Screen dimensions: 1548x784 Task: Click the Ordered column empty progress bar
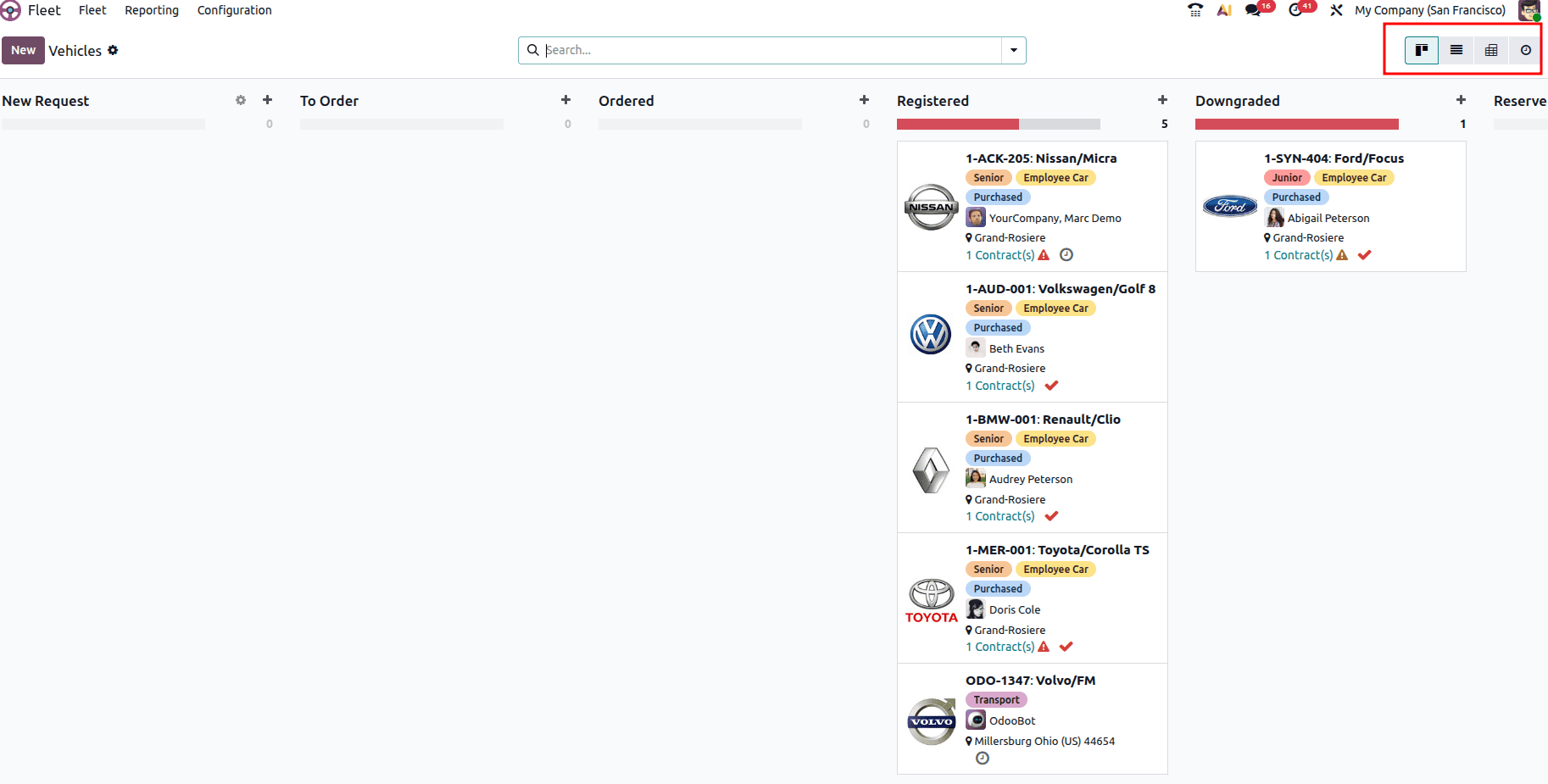coord(700,124)
